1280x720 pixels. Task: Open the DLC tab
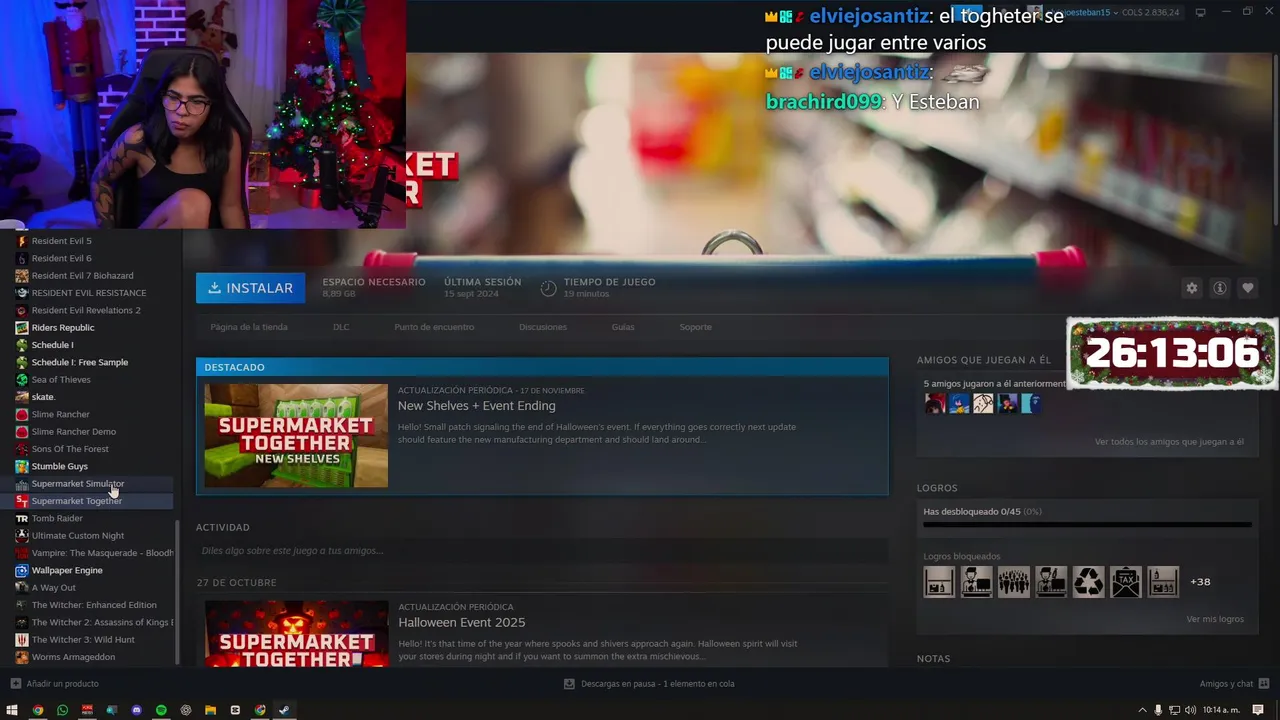341,327
